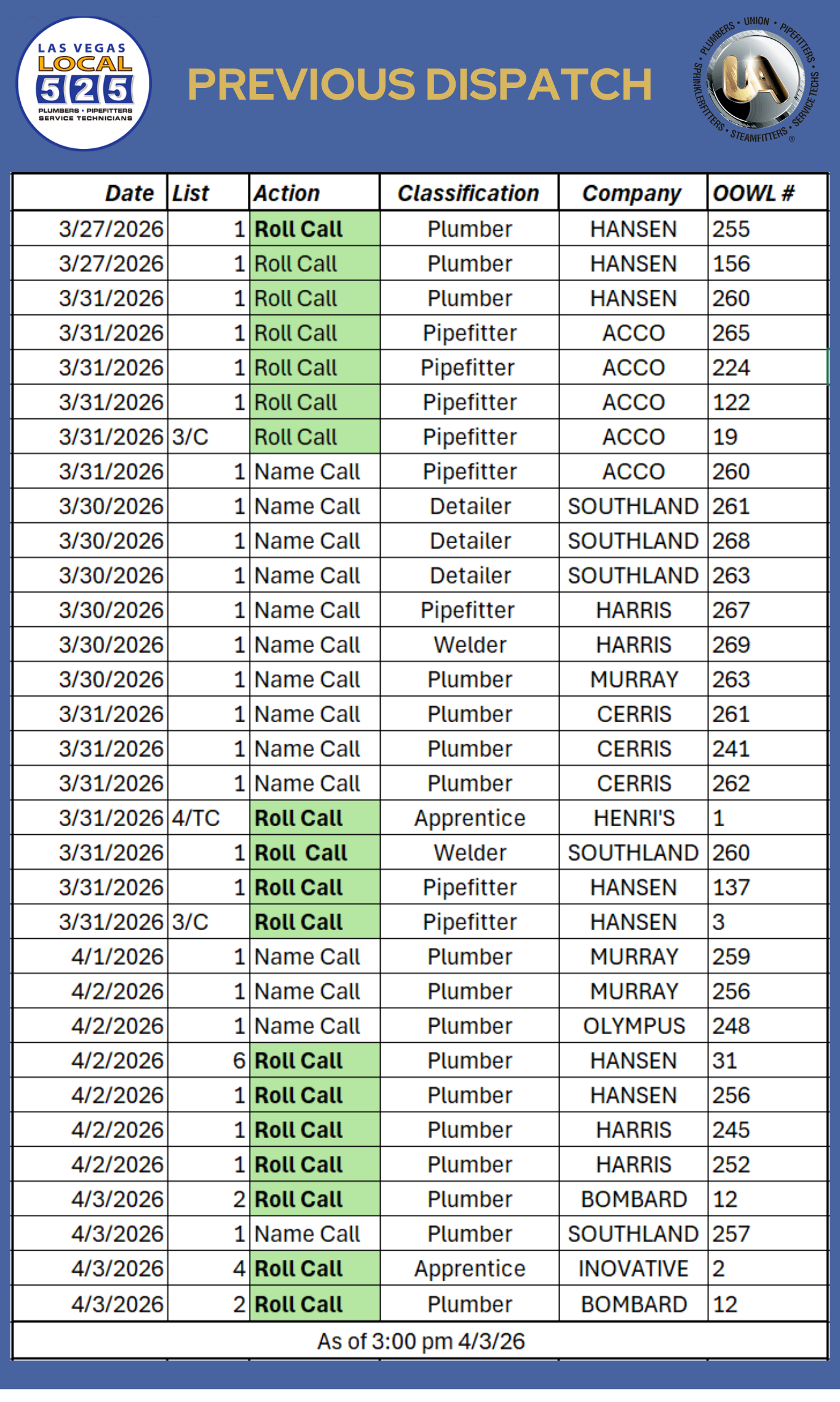Click the "As of 3:00 pm 4/3/26" footer
This screenshot has height=1402, width=840.
click(x=421, y=1341)
